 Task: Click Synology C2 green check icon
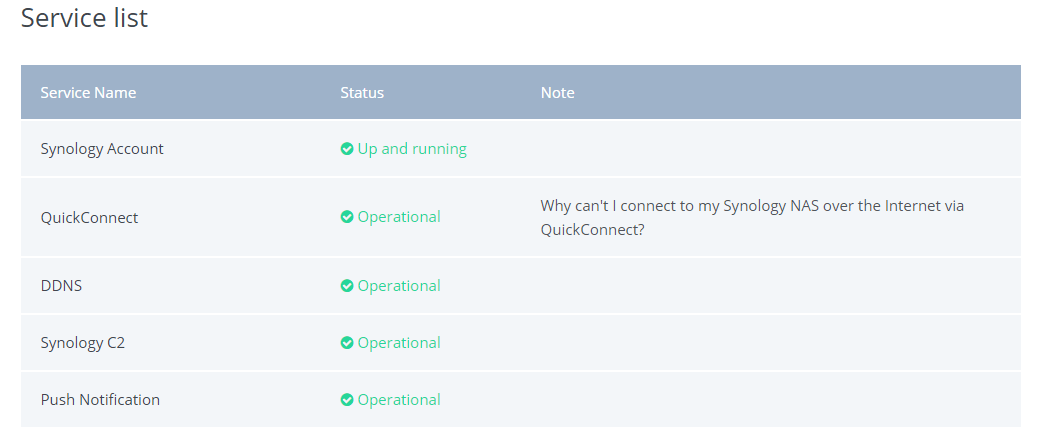pos(346,343)
